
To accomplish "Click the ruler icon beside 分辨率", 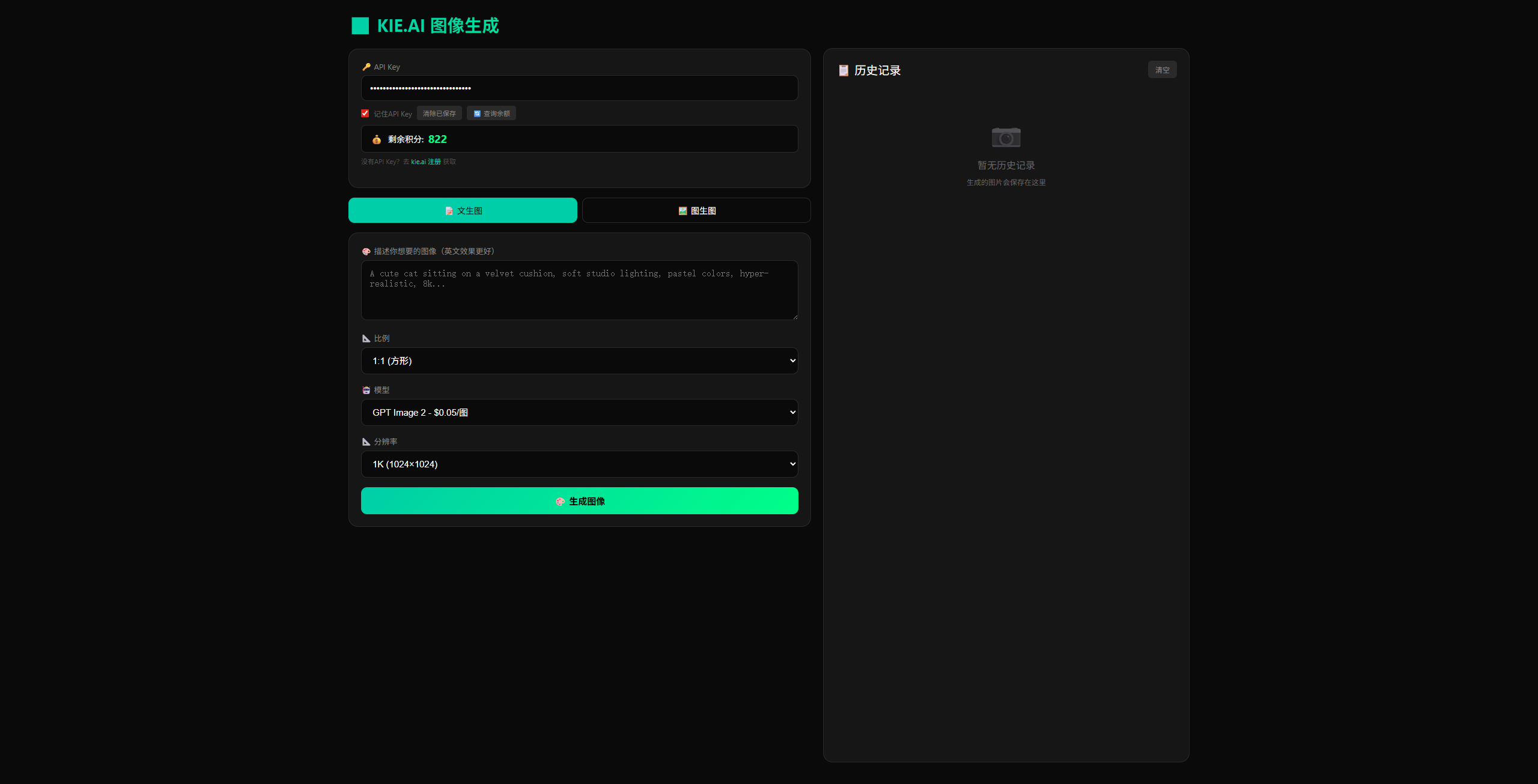I will point(366,442).
